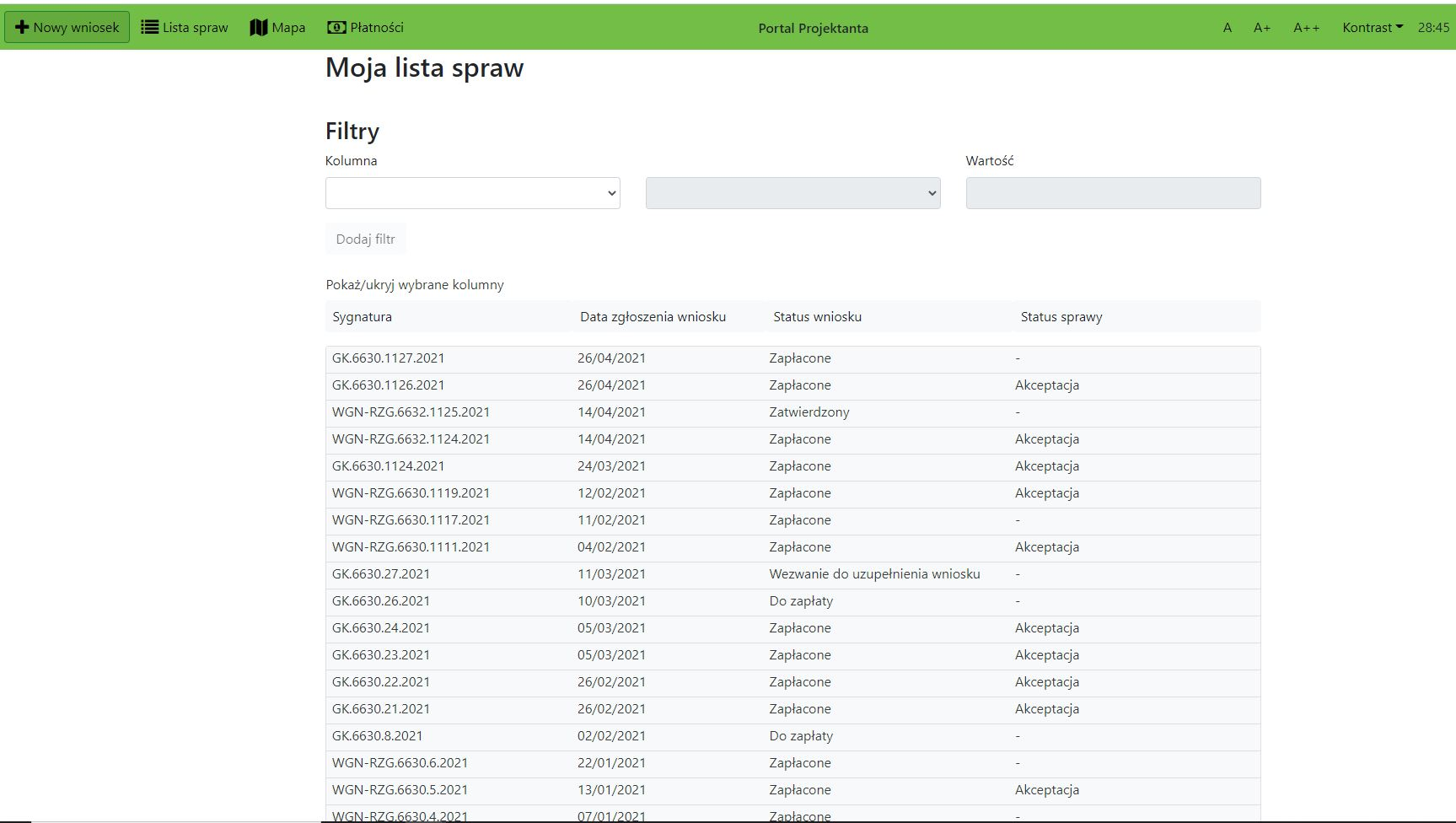Set normal font size with A
The image size is (1456, 823).
click(1227, 28)
